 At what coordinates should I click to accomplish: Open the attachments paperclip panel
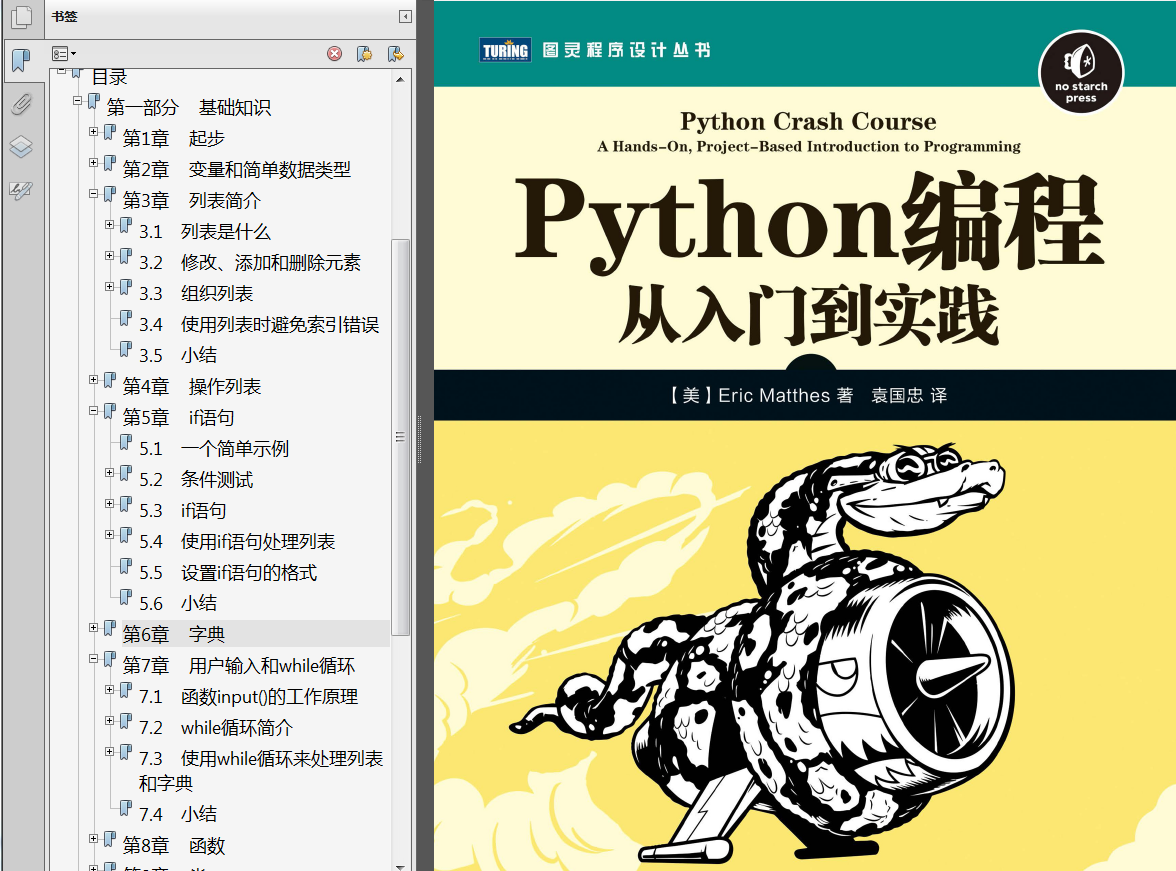point(22,104)
